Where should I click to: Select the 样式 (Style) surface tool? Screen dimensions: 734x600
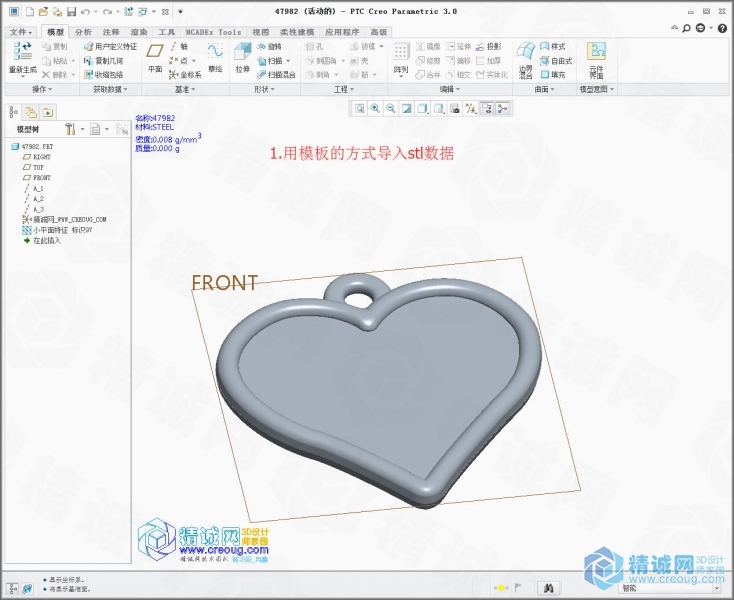click(x=552, y=46)
